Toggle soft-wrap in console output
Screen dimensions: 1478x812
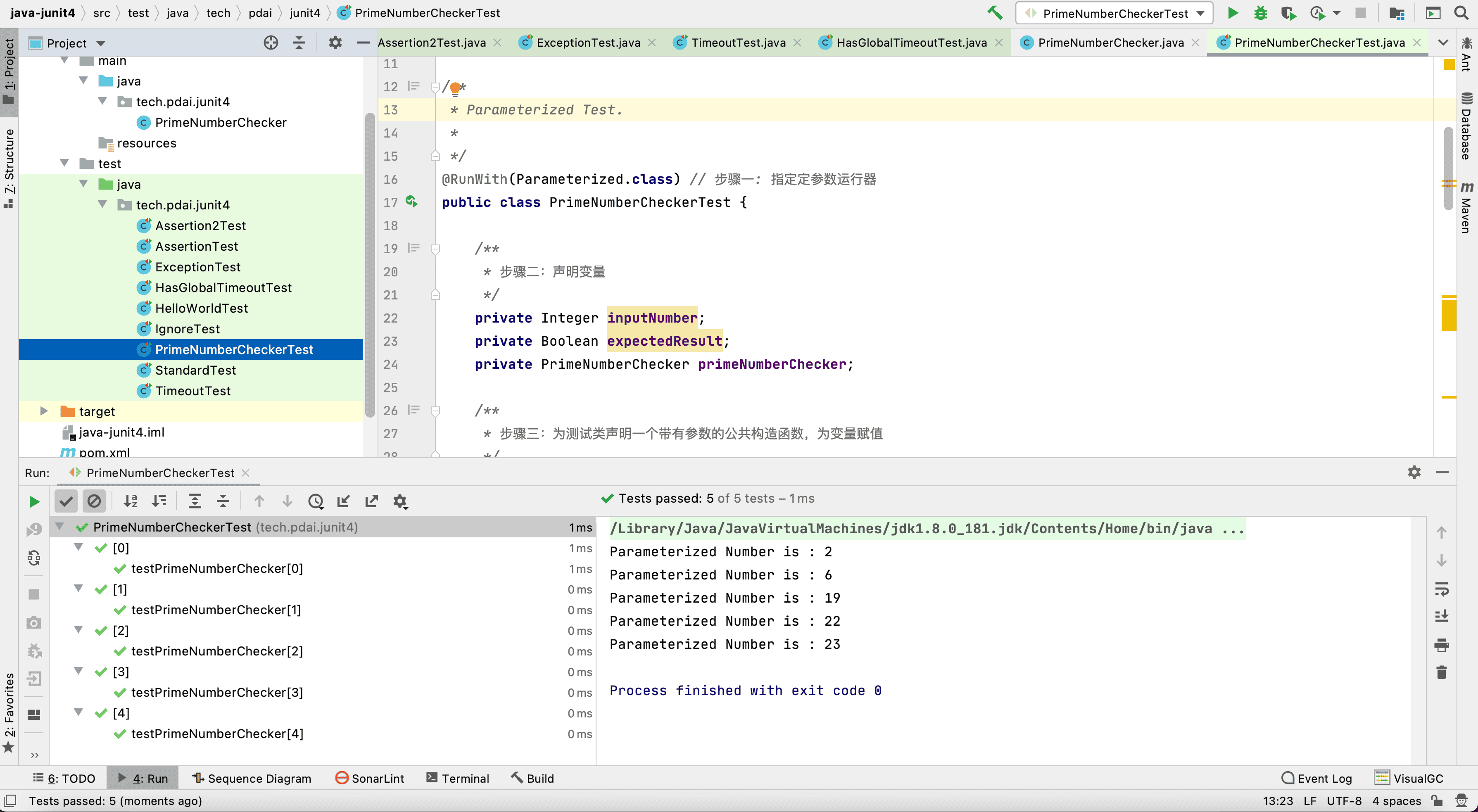(1441, 589)
